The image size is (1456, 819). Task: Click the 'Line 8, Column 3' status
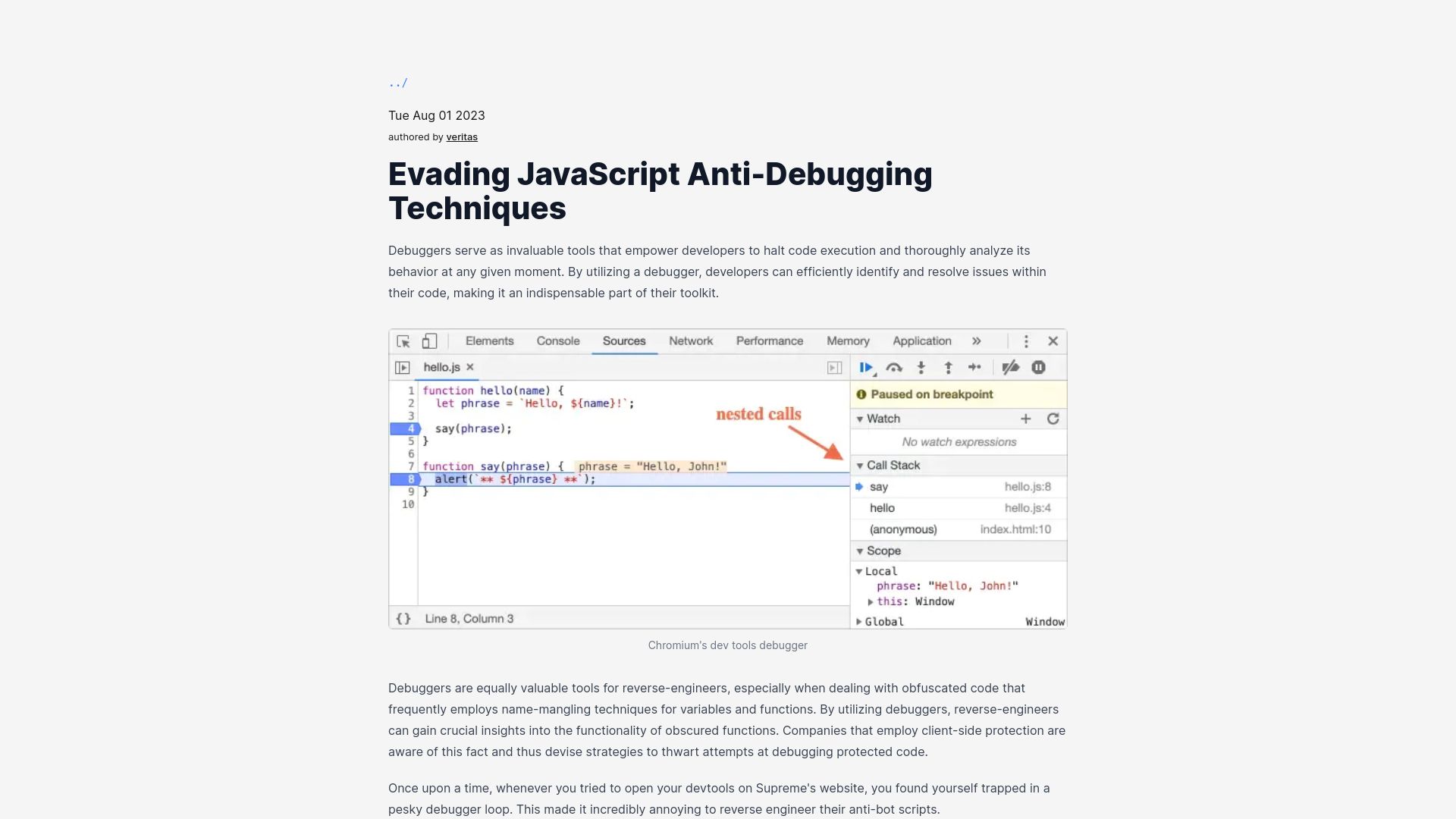coord(469,619)
